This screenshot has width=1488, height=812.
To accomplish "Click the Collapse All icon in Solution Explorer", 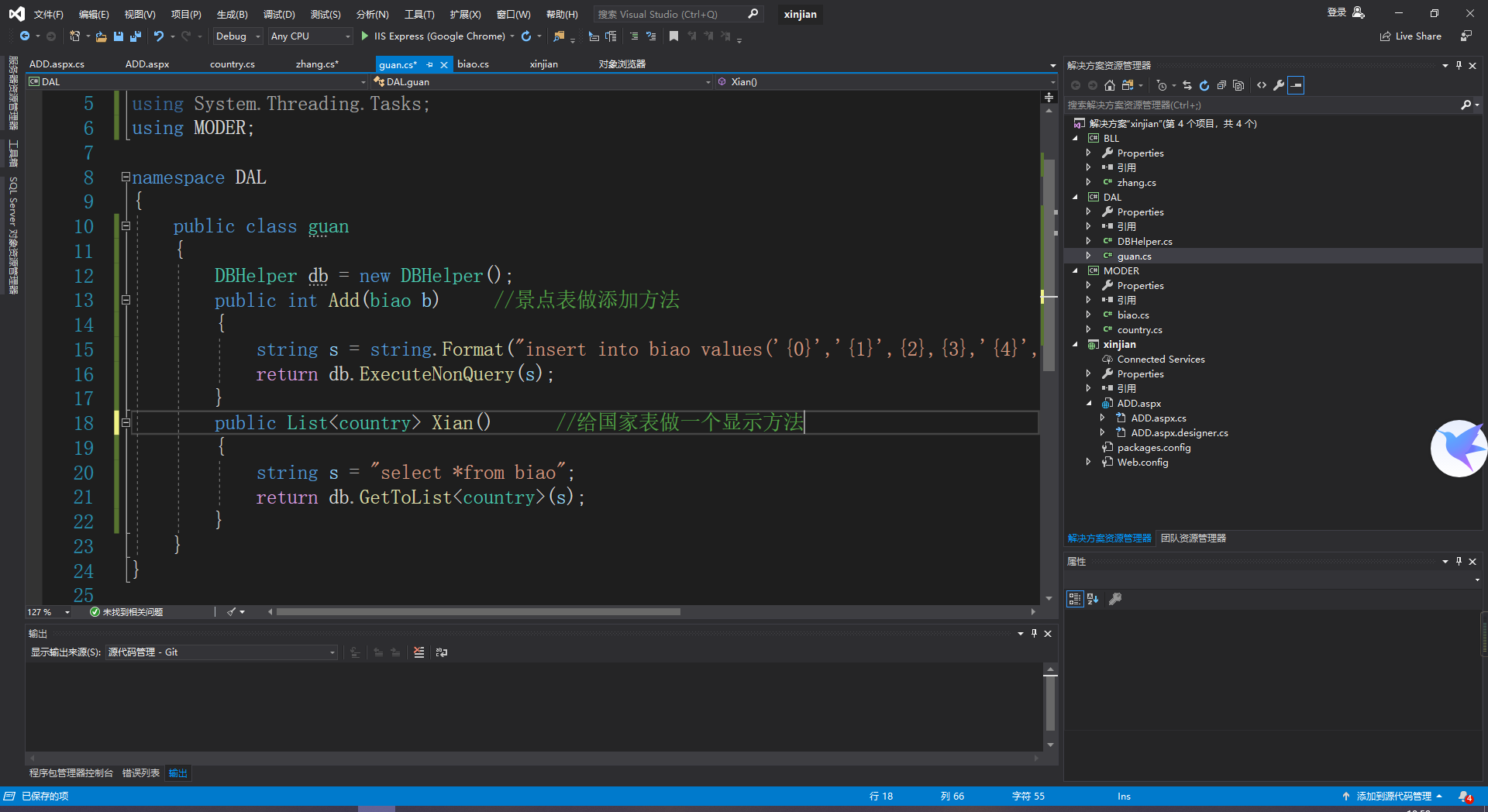I will (x=1221, y=85).
